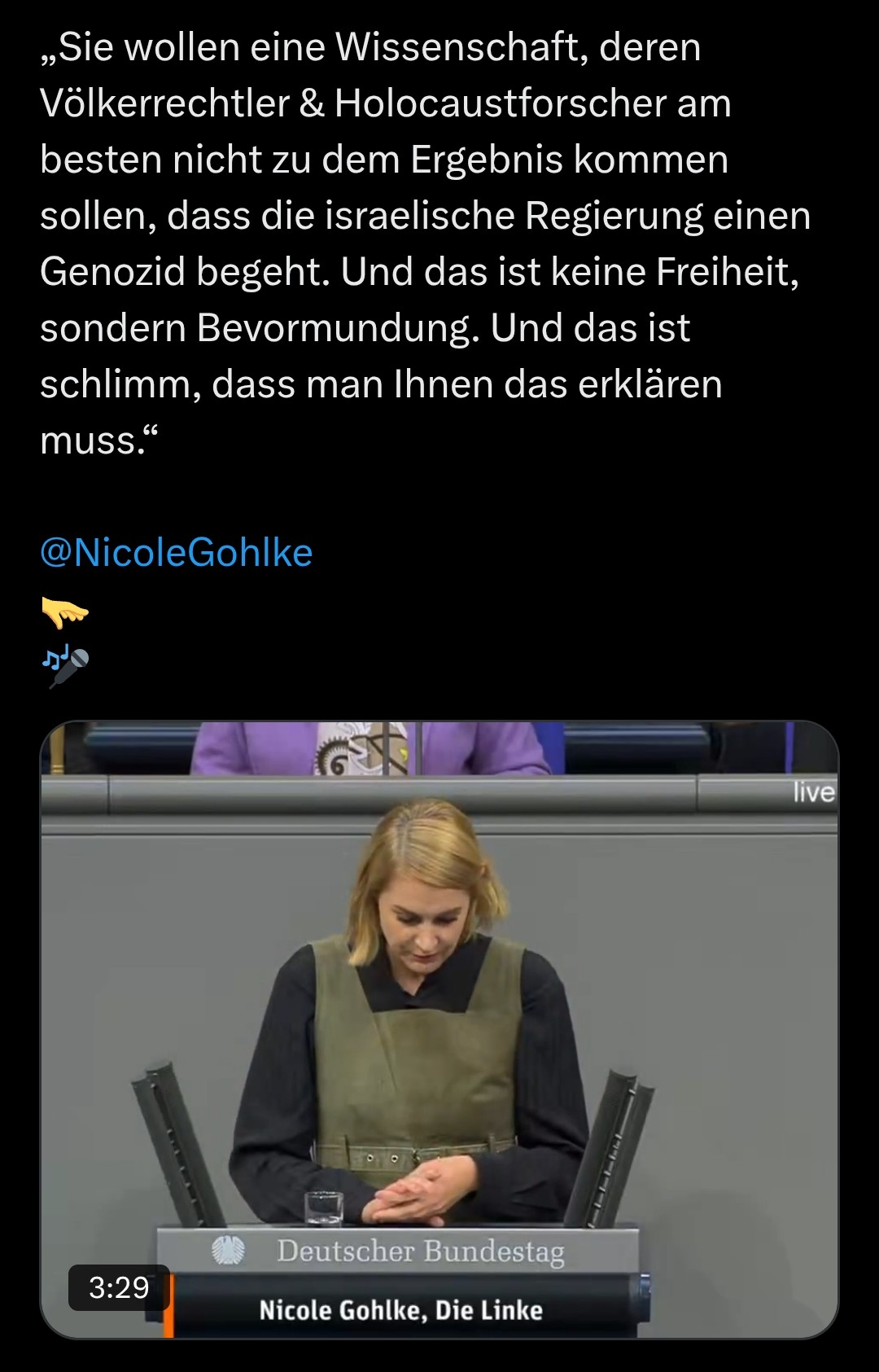
Task: Open the post via its first text line
Action: click(370, 47)
